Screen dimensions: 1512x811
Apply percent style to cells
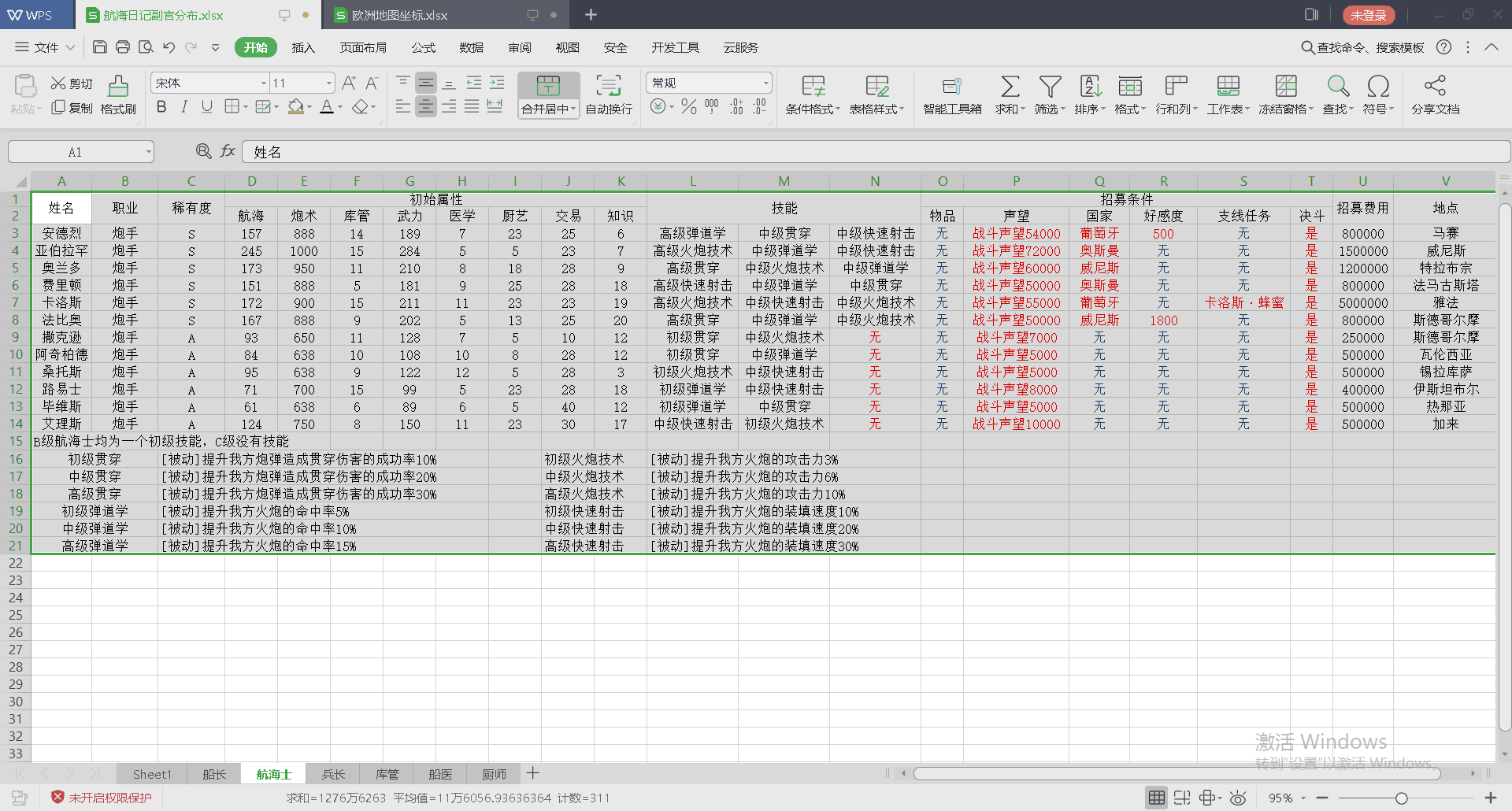coord(689,106)
